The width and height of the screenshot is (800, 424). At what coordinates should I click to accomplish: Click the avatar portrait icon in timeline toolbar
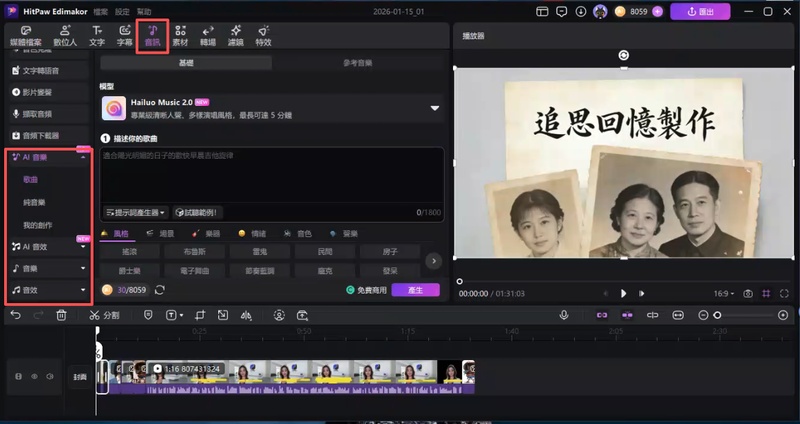[279, 315]
